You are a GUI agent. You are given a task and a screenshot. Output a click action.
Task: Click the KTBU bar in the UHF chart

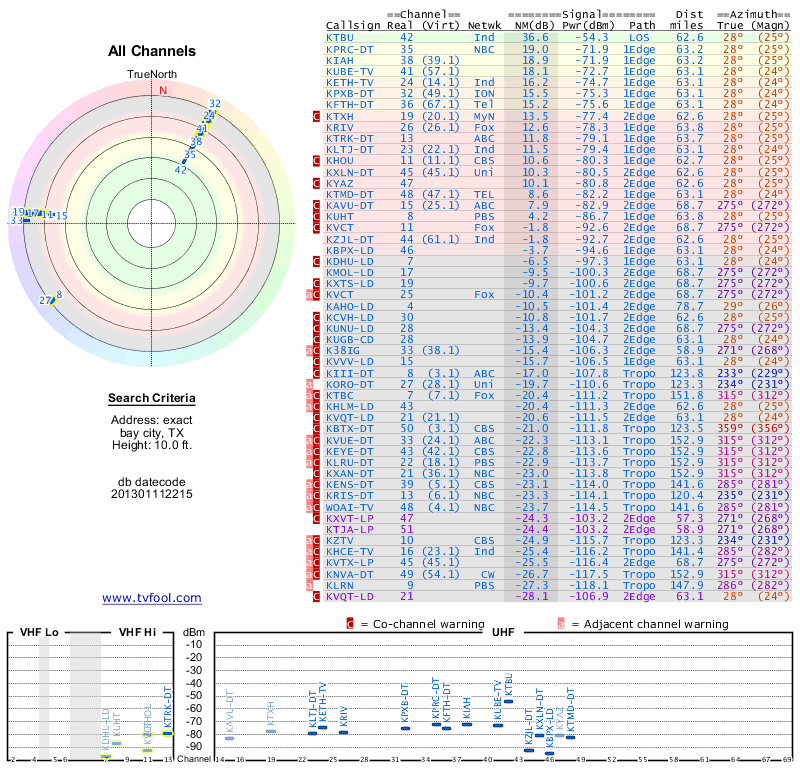click(x=508, y=701)
